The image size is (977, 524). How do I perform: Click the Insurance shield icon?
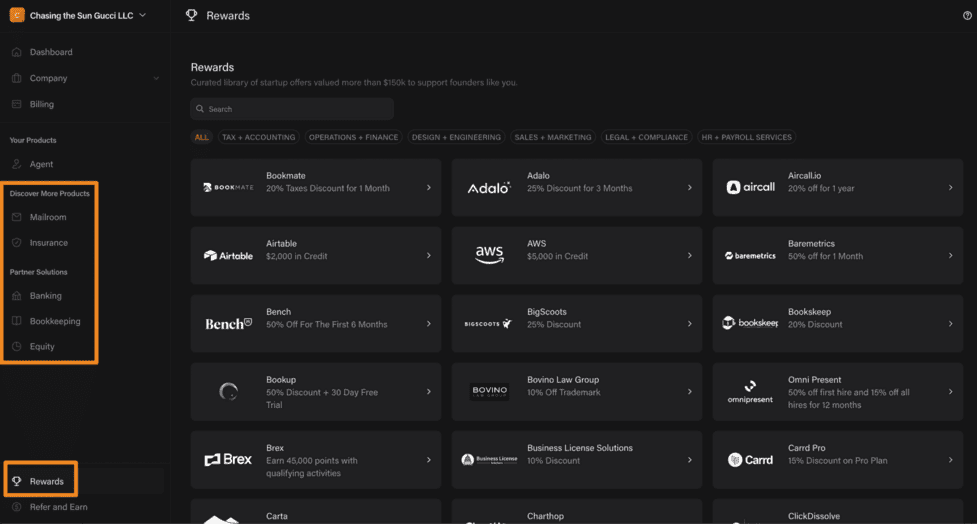click(17, 243)
